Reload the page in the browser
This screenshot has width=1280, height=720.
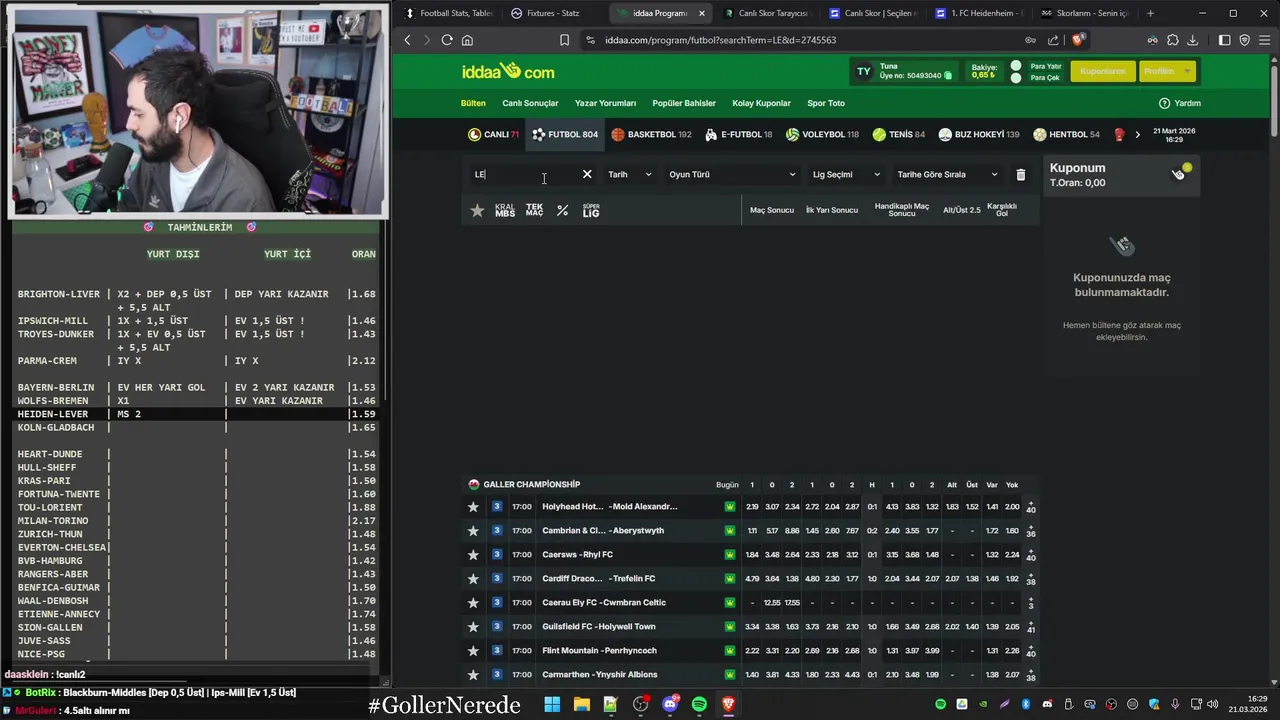(447, 40)
